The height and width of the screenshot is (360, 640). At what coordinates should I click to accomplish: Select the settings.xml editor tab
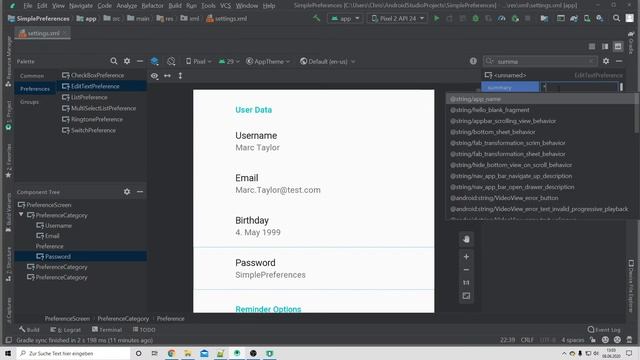(x=42, y=33)
